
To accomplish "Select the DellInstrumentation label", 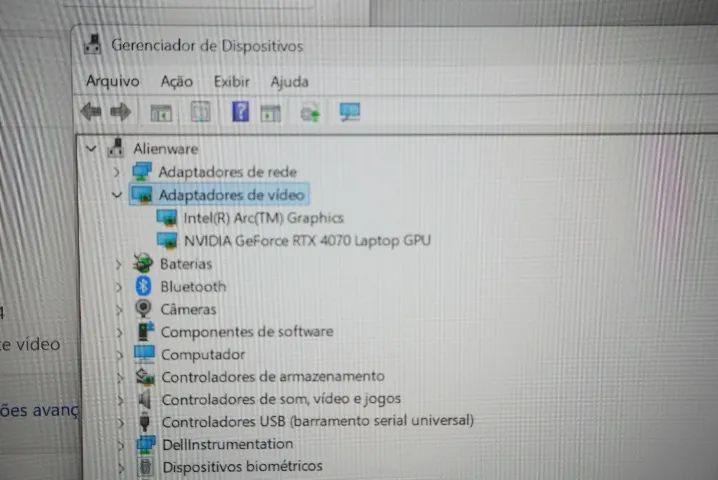I will [228, 444].
